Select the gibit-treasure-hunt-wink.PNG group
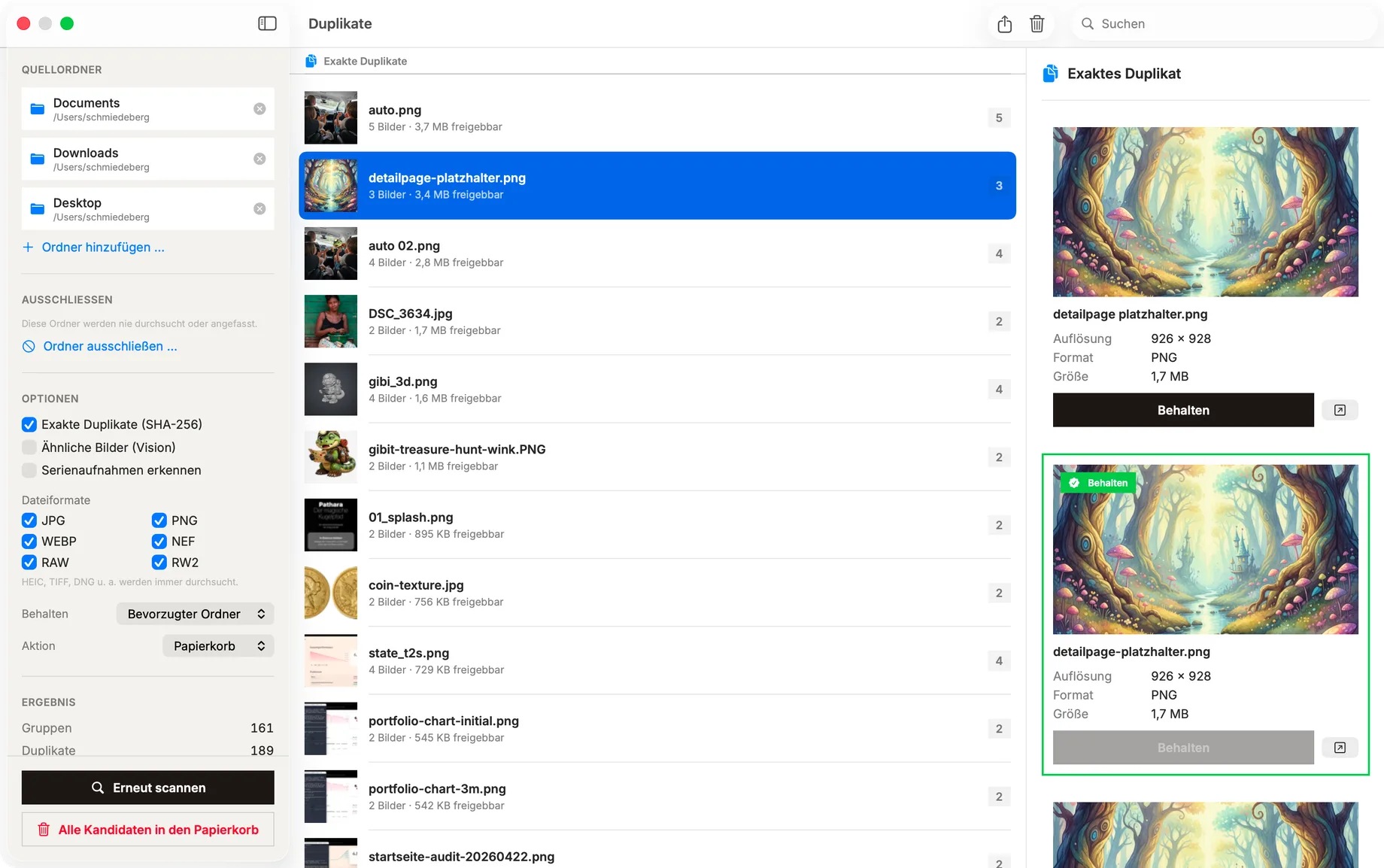Image resolution: width=1384 pixels, height=868 pixels. (x=657, y=457)
